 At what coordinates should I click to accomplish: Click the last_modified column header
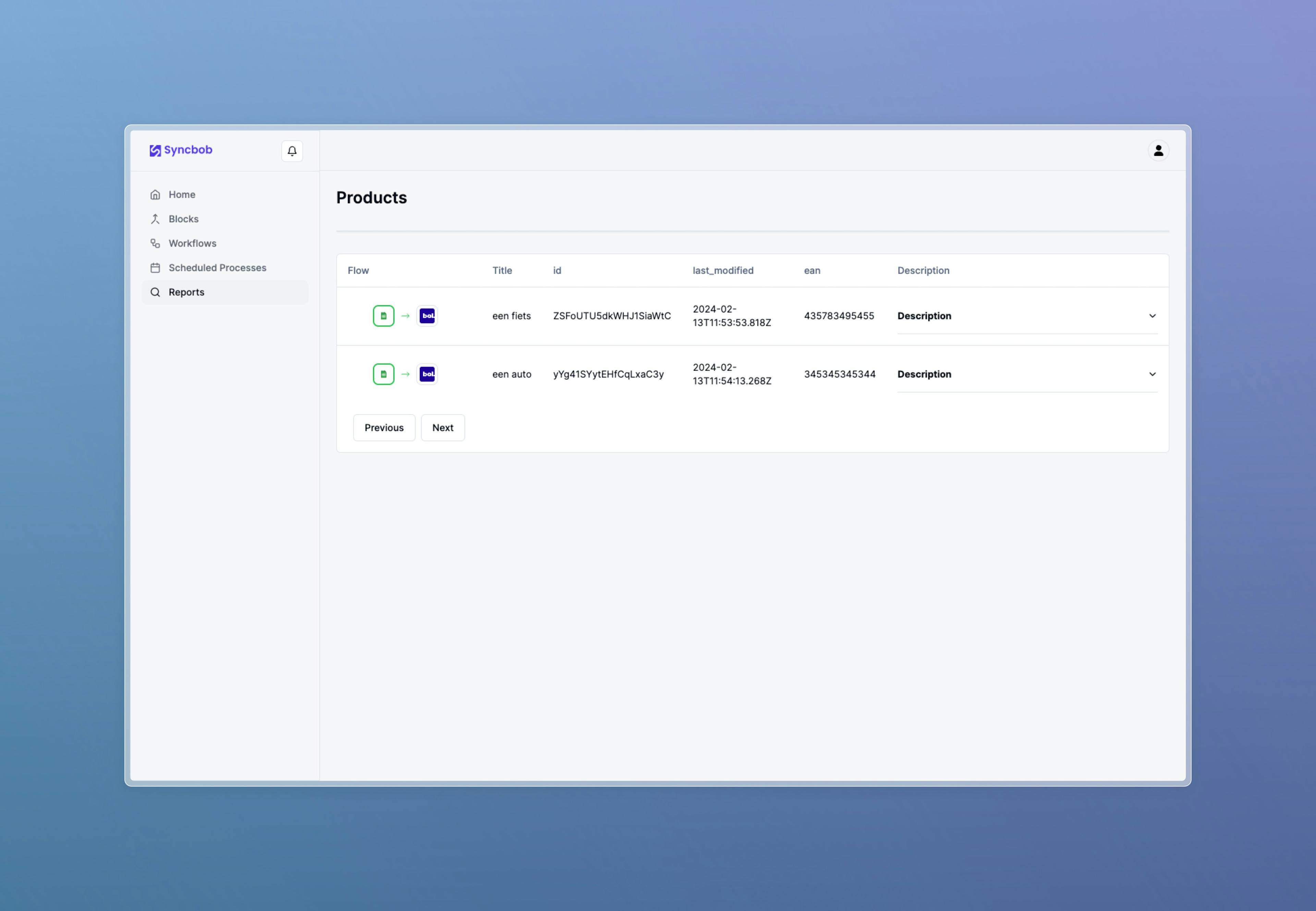(x=723, y=271)
